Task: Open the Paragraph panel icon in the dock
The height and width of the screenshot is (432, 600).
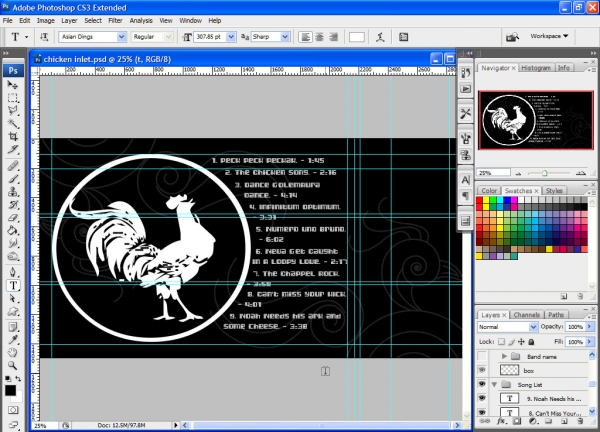Action: (465, 196)
